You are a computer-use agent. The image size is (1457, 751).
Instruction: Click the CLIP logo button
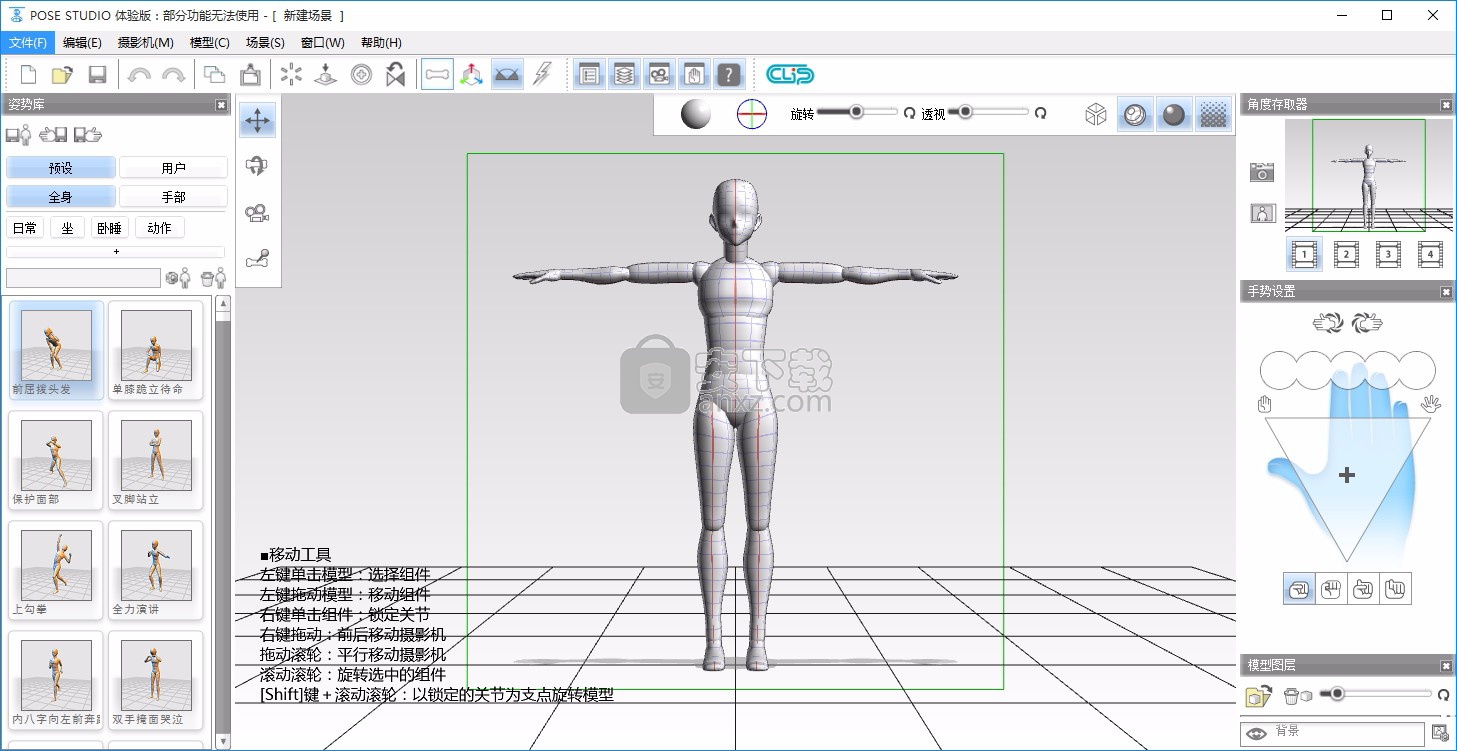pyautogui.click(x=790, y=75)
